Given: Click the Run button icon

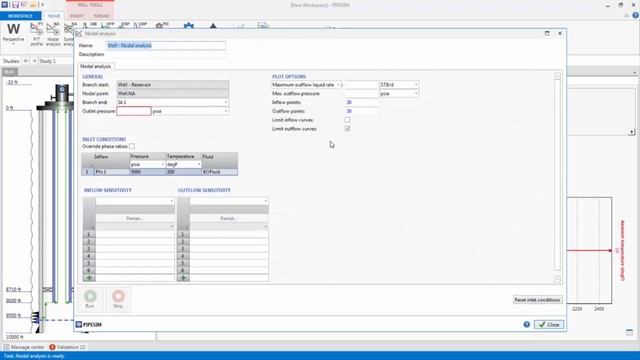Looking at the screenshot, I should click(x=90, y=296).
